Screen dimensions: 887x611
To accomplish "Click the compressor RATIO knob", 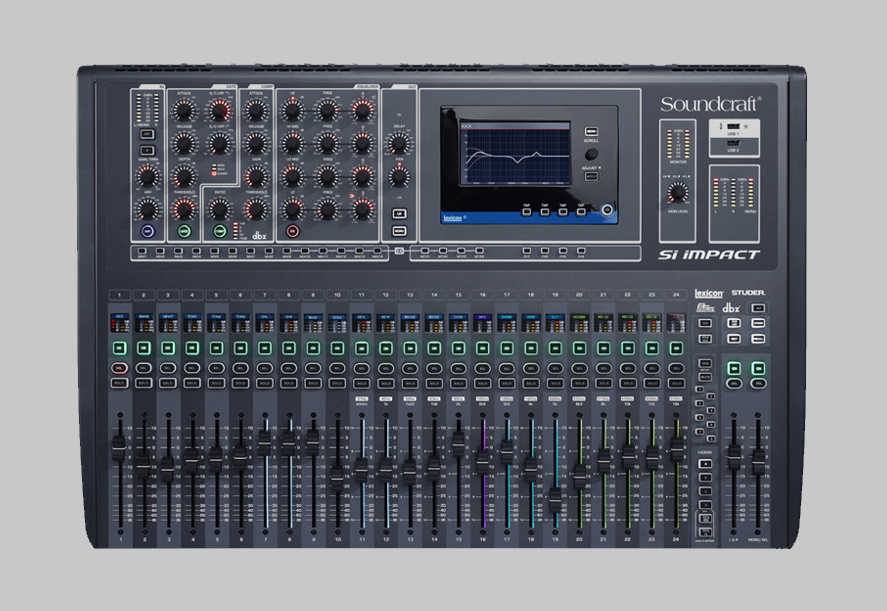I will (220, 209).
